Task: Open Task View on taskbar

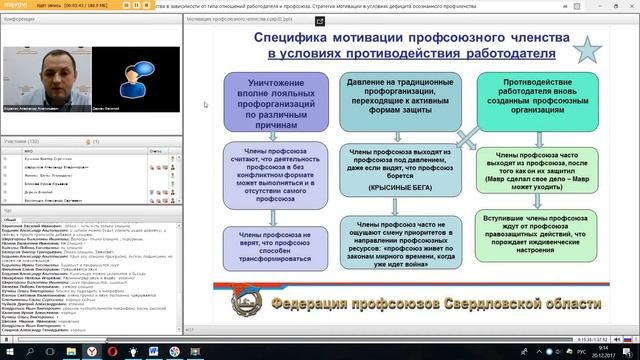Action: (50, 351)
